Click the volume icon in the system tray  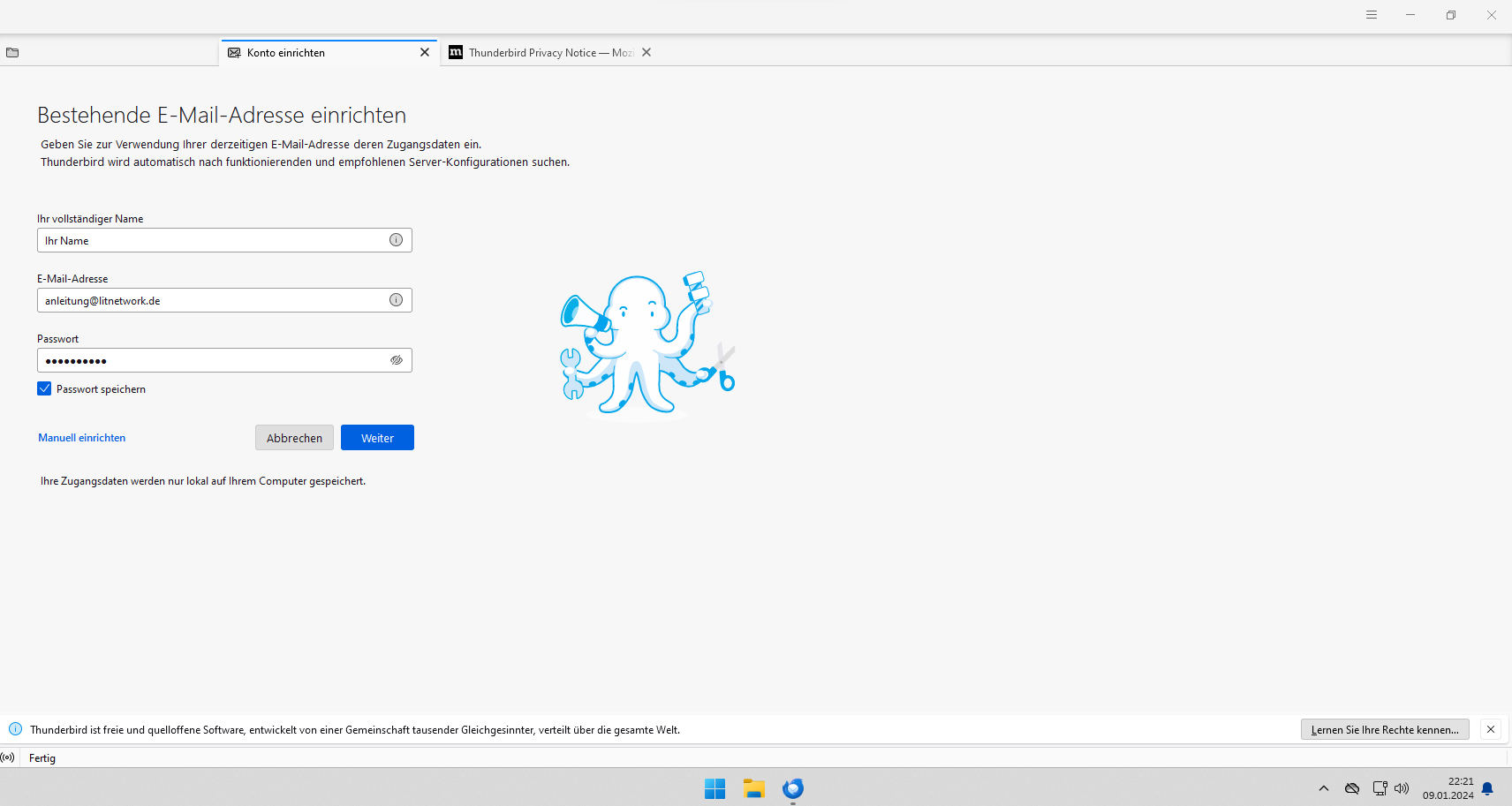(x=1403, y=788)
